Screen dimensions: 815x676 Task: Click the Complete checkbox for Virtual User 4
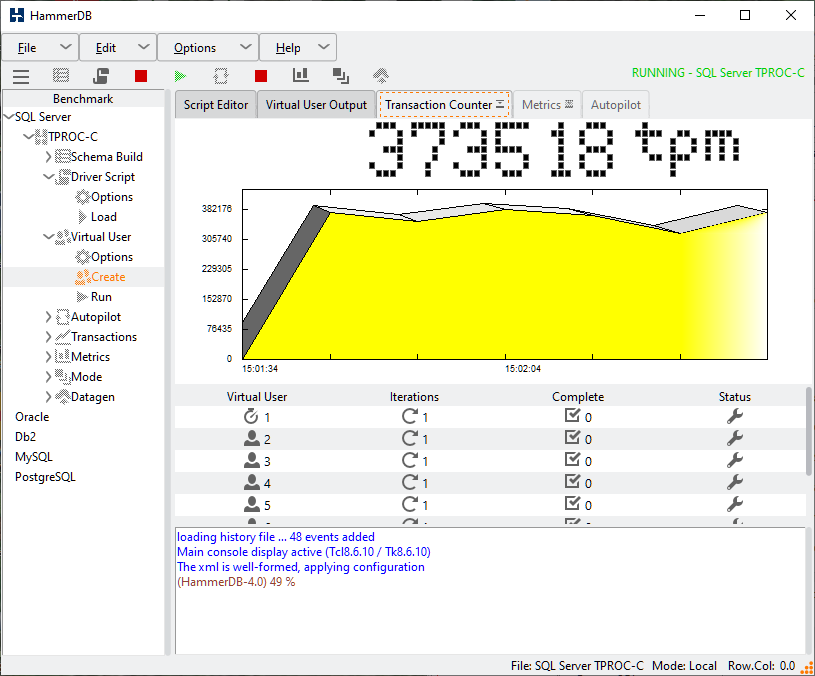572,482
